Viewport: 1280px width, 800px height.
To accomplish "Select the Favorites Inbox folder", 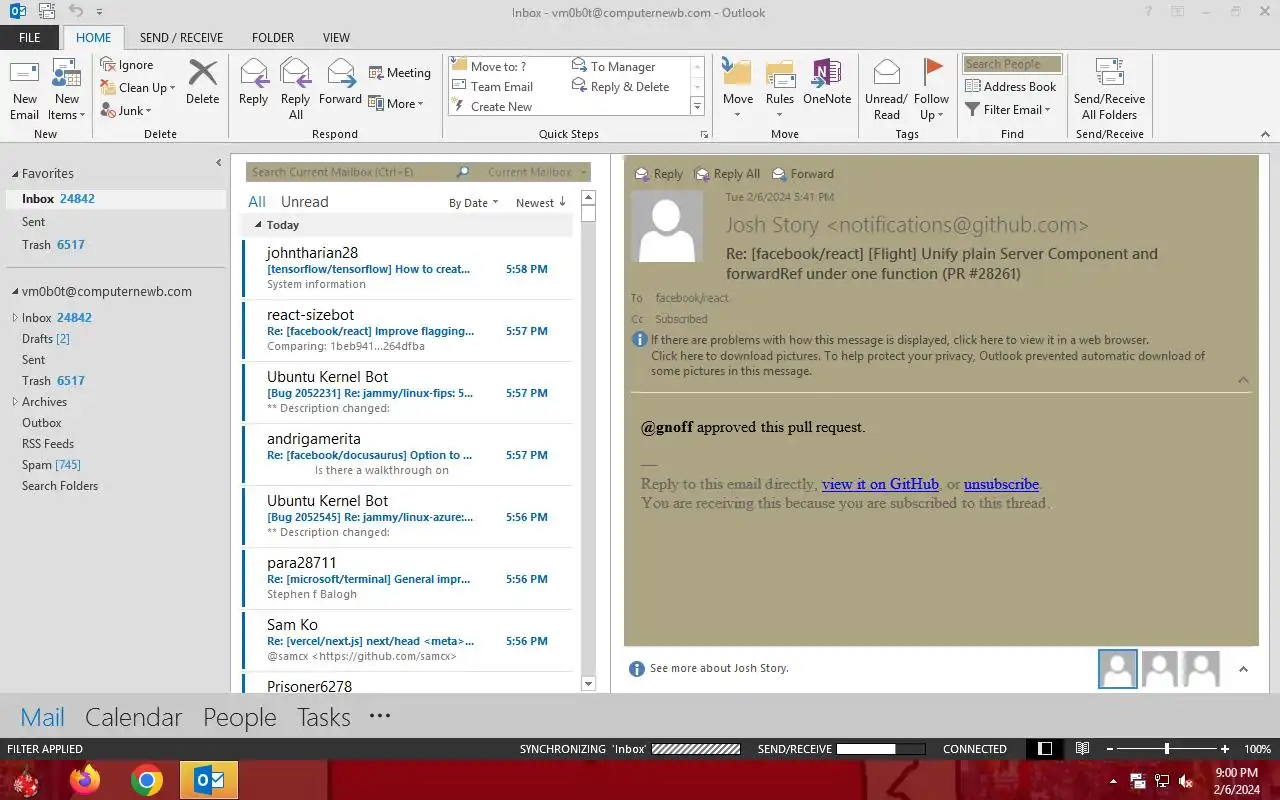I will [x=116, y=199].
